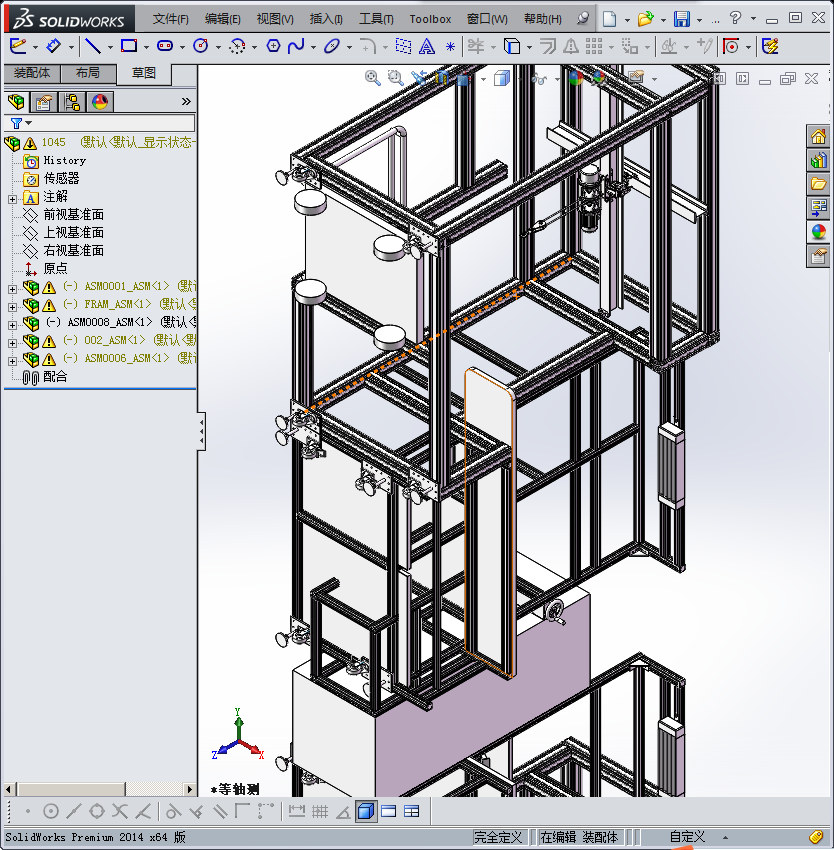Viewport: 834px width, 850px height.
Task: Select the Sketch tool icon
Action: tap(18, 46)
